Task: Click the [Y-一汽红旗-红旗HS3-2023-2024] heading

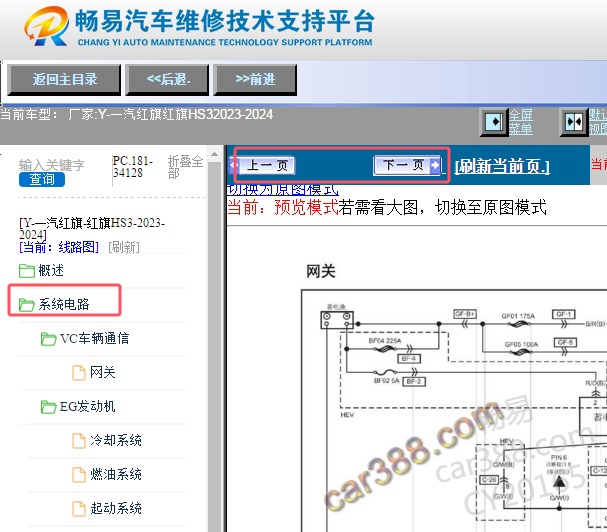Action: point(92,229)
